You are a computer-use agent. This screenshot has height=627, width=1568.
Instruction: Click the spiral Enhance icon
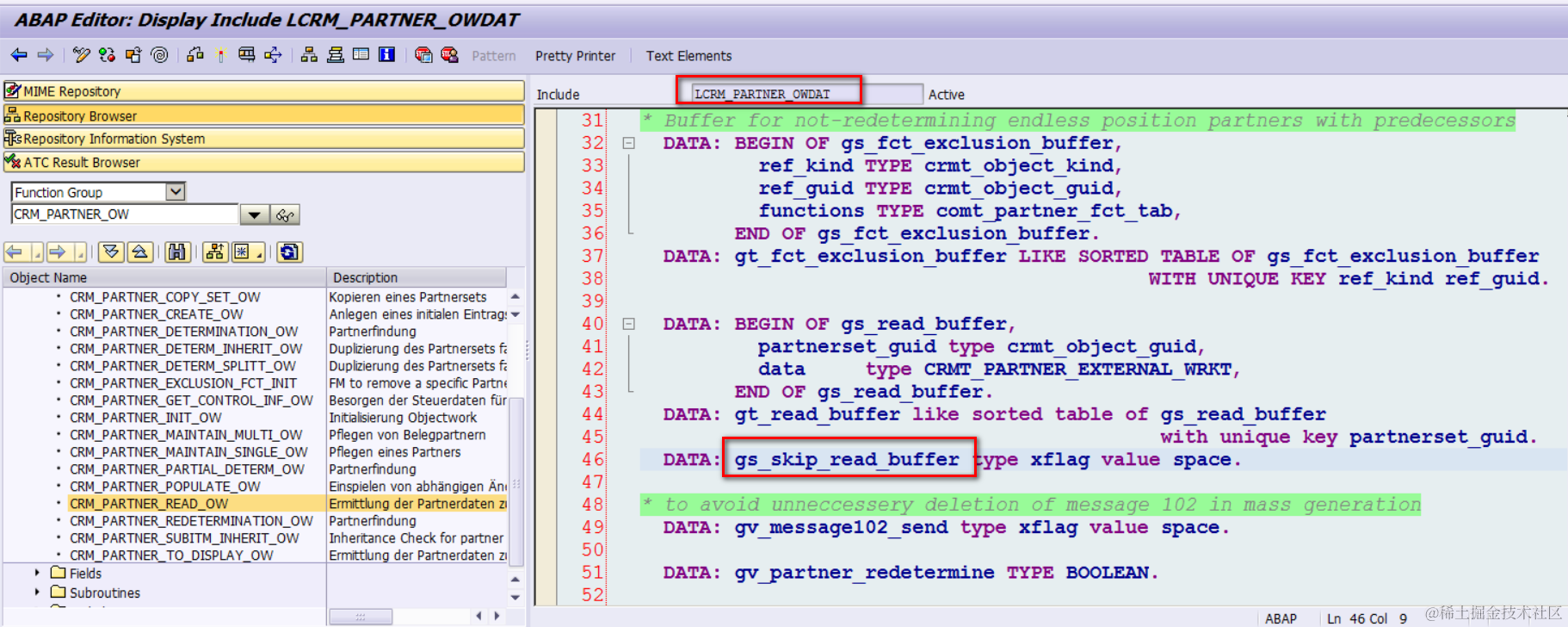159,55
